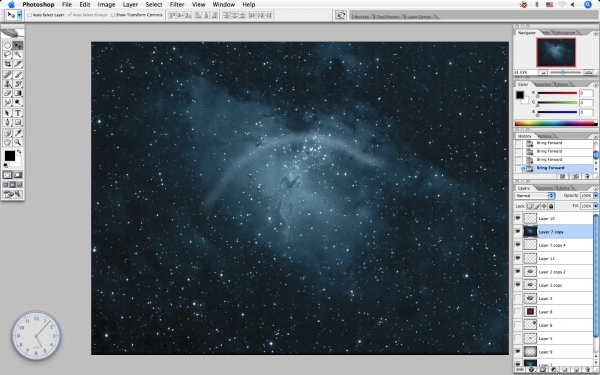
Task: Open the Select menu
Action: 154,5
